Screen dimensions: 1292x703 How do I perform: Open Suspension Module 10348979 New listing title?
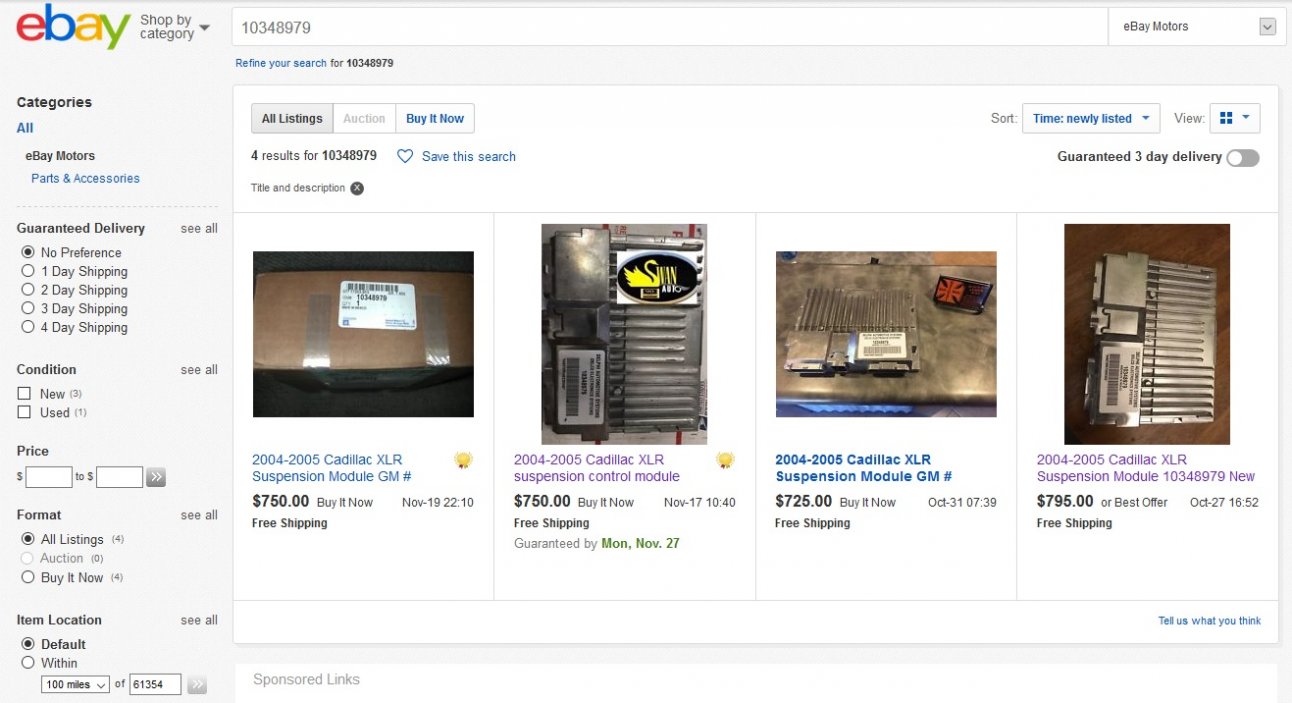coord(1146,468)
